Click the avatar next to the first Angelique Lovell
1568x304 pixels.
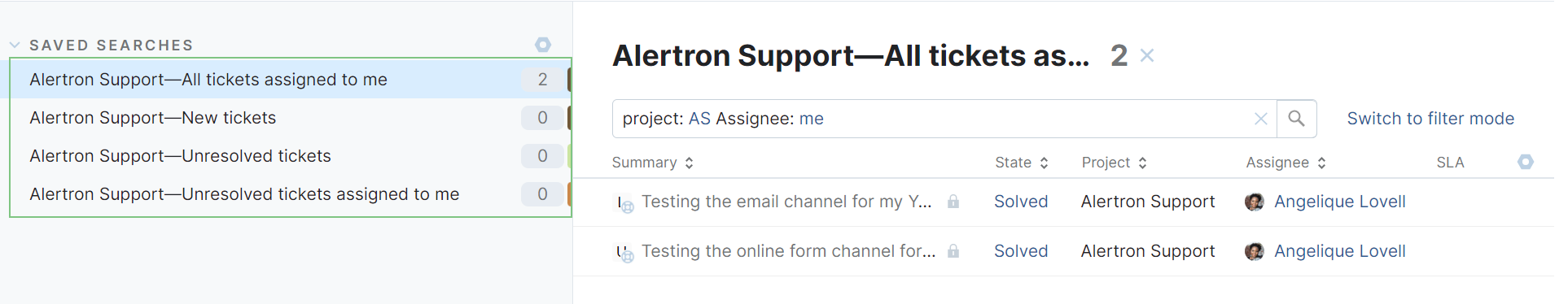point(1254,202)
